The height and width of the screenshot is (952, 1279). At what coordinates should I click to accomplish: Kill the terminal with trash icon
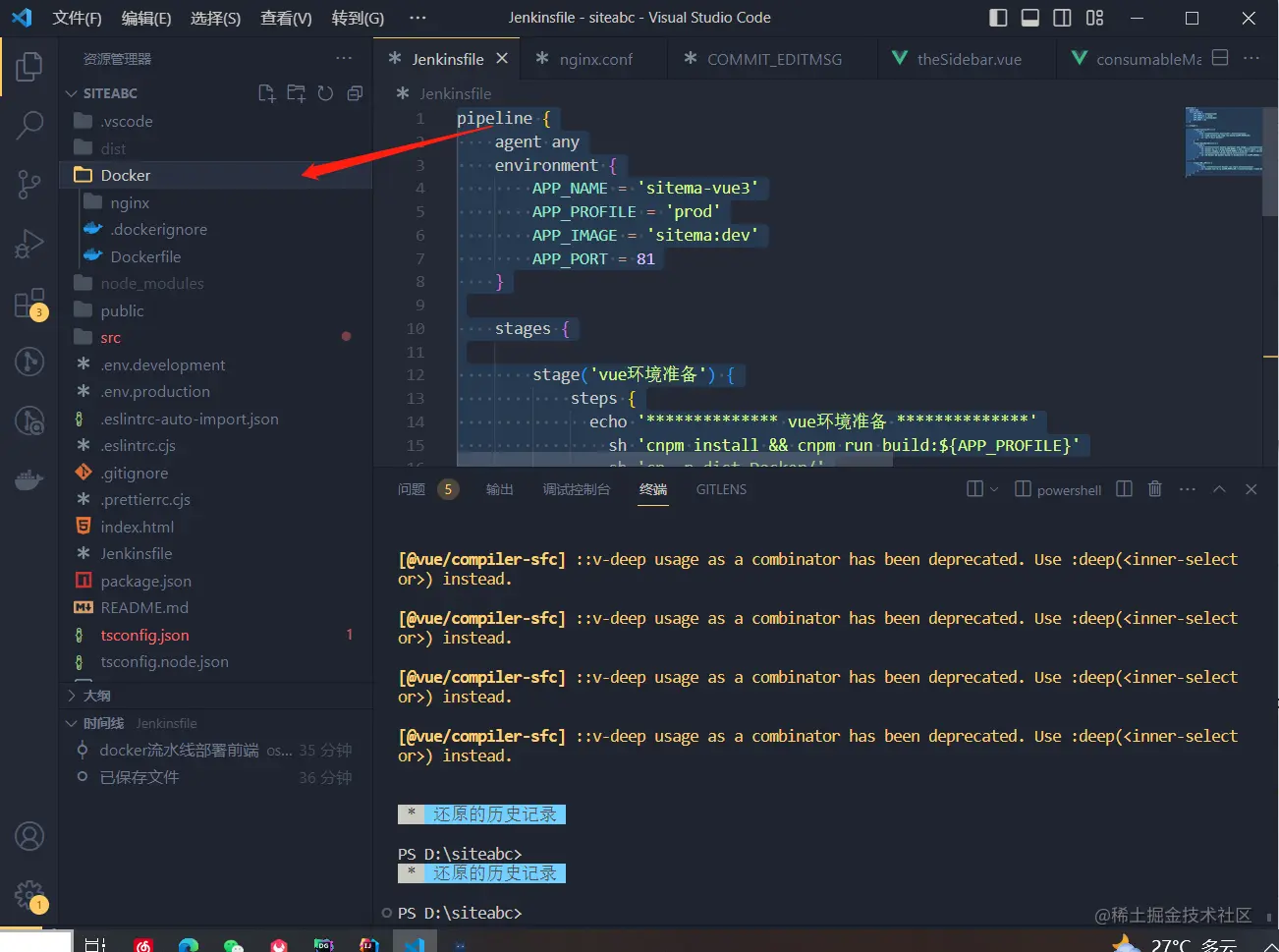pyautogui.click(x=1155, y=489)
